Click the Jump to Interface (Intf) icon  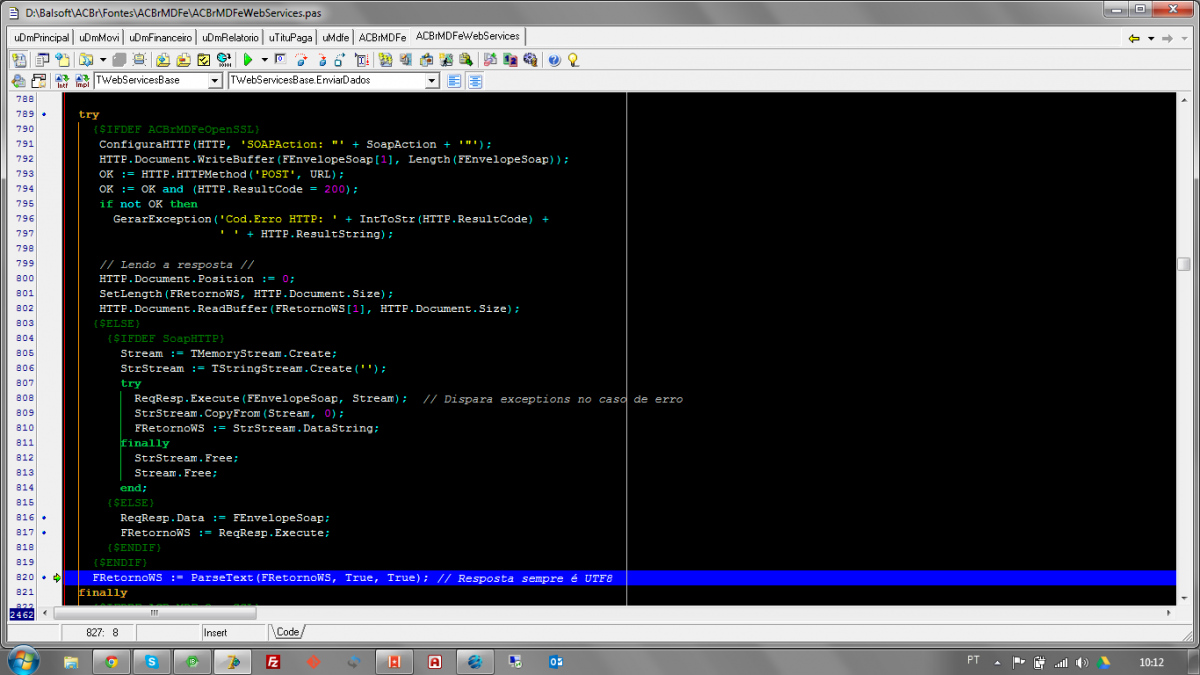61,80
